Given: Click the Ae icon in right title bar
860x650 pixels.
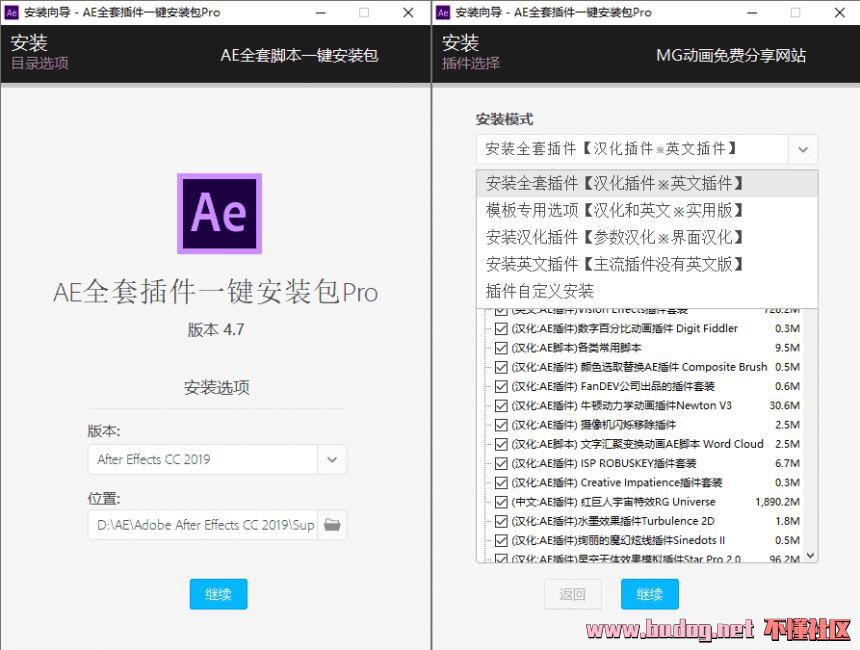Looking at the screenshot, I should coord(443,13).
